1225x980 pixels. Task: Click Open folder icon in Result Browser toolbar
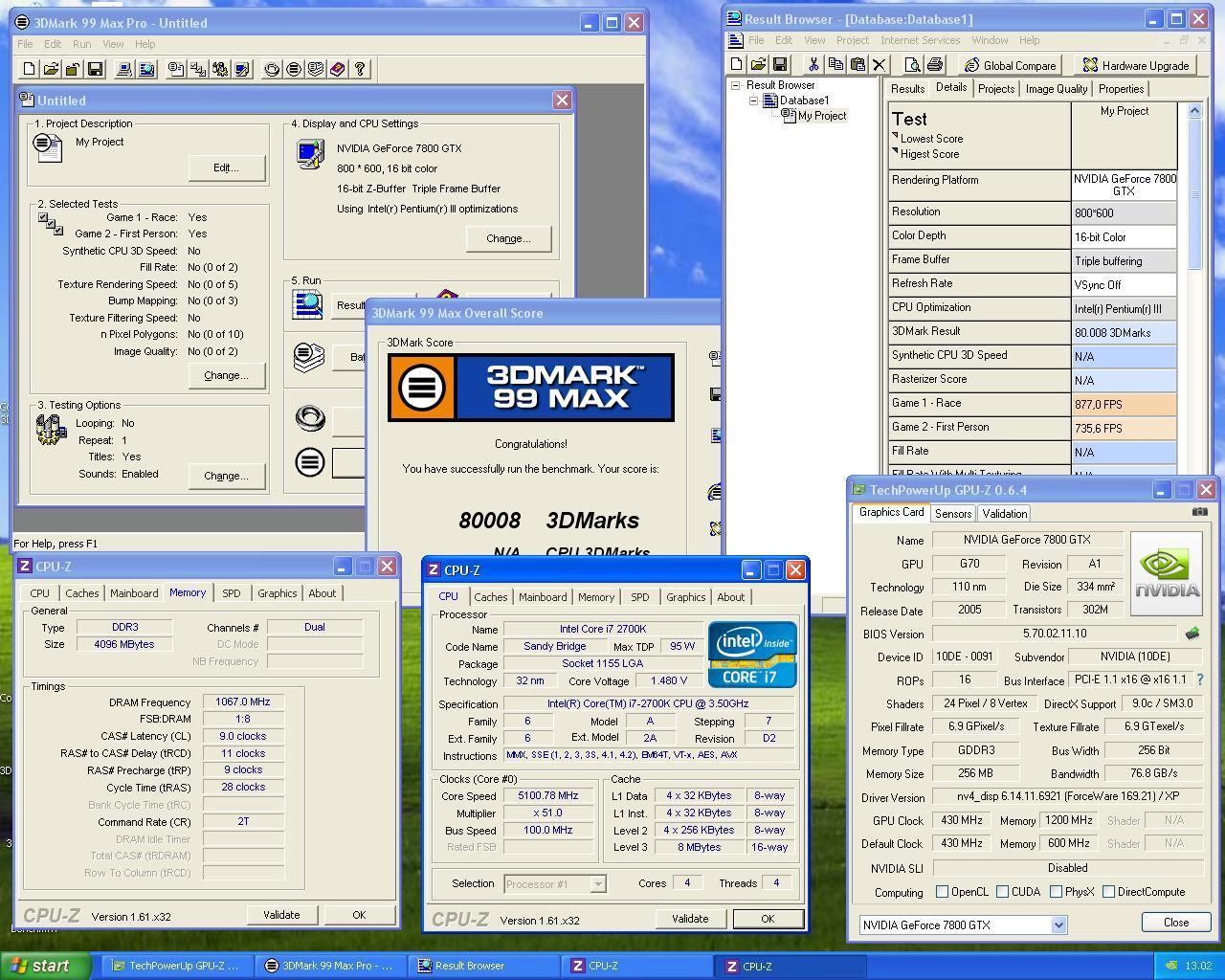pos(758,65)
